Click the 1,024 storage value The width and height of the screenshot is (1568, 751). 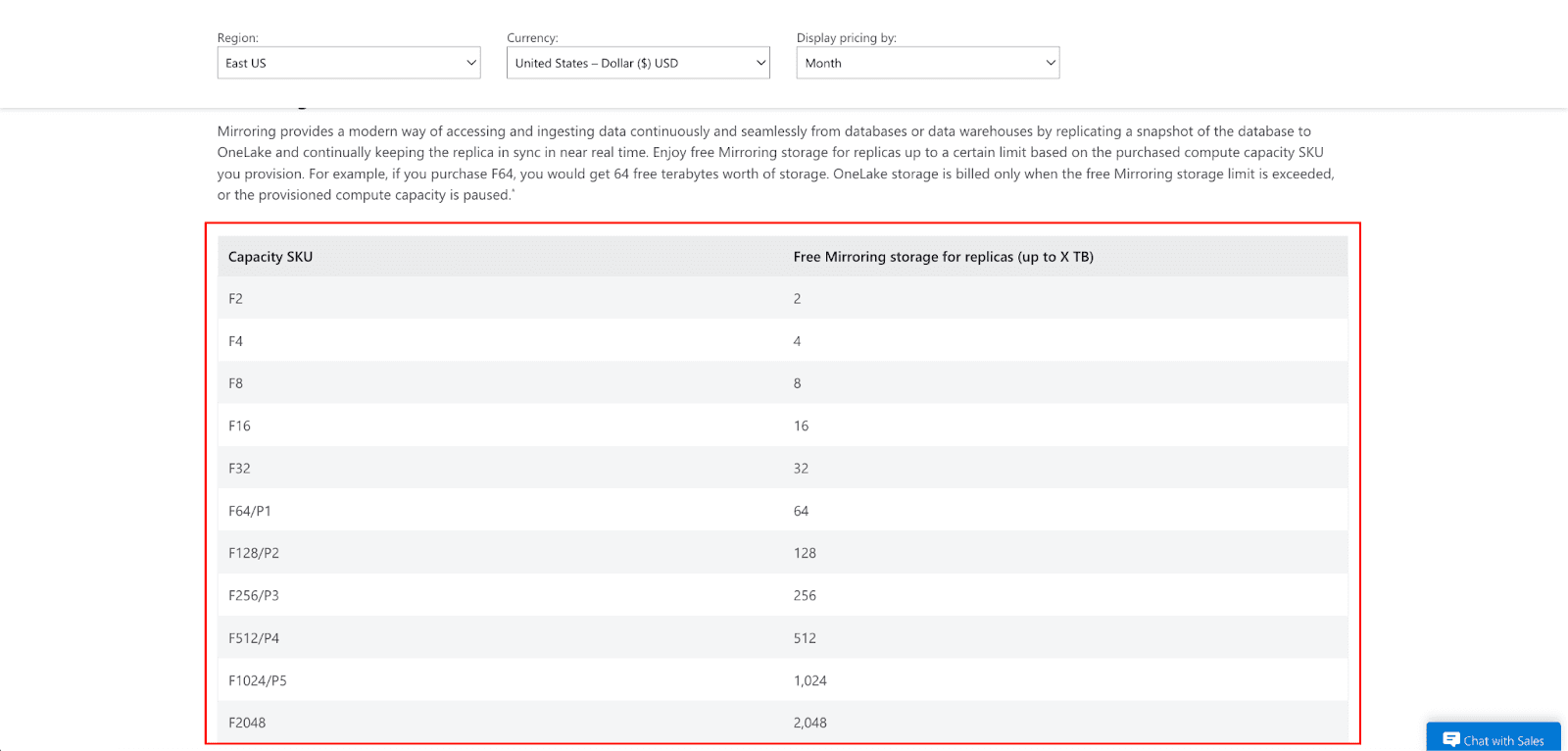810,680
